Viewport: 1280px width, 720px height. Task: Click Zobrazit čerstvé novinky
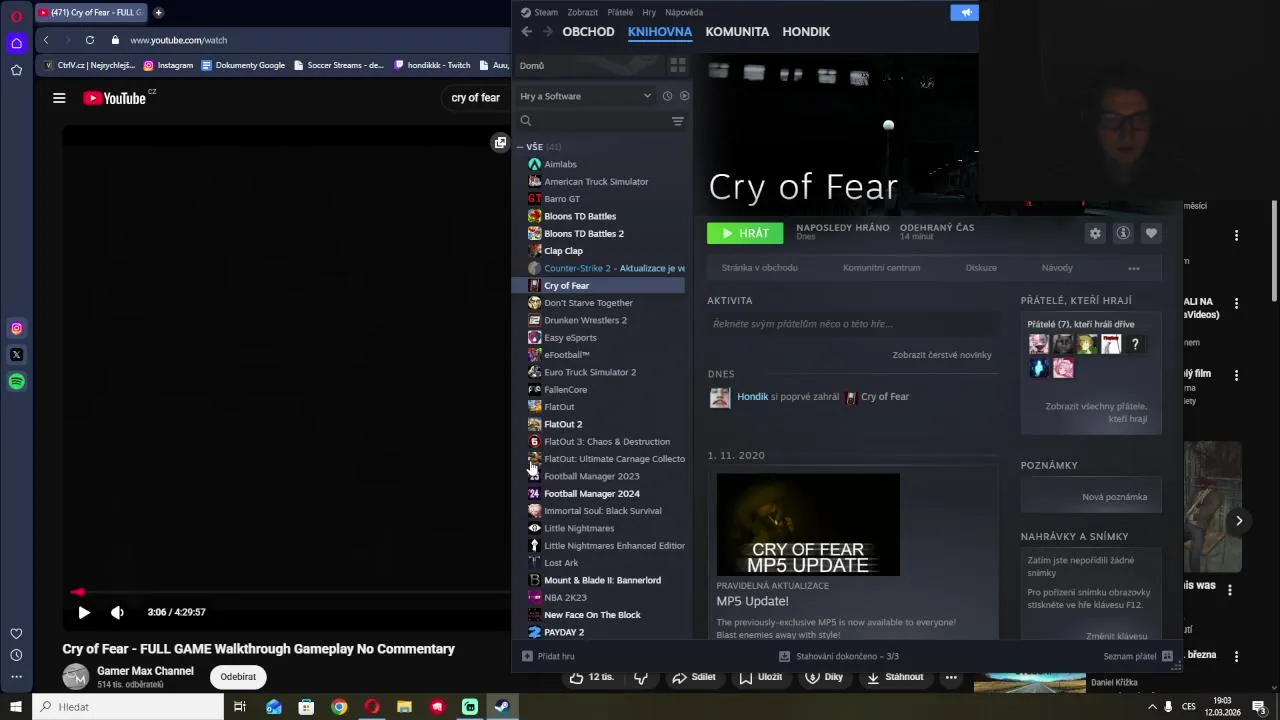[x=942, y=355]
